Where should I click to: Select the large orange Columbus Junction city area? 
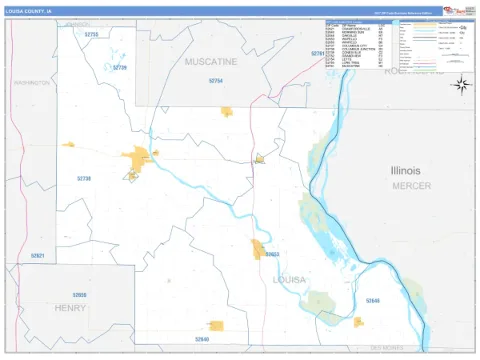click(x=137, y=158)
